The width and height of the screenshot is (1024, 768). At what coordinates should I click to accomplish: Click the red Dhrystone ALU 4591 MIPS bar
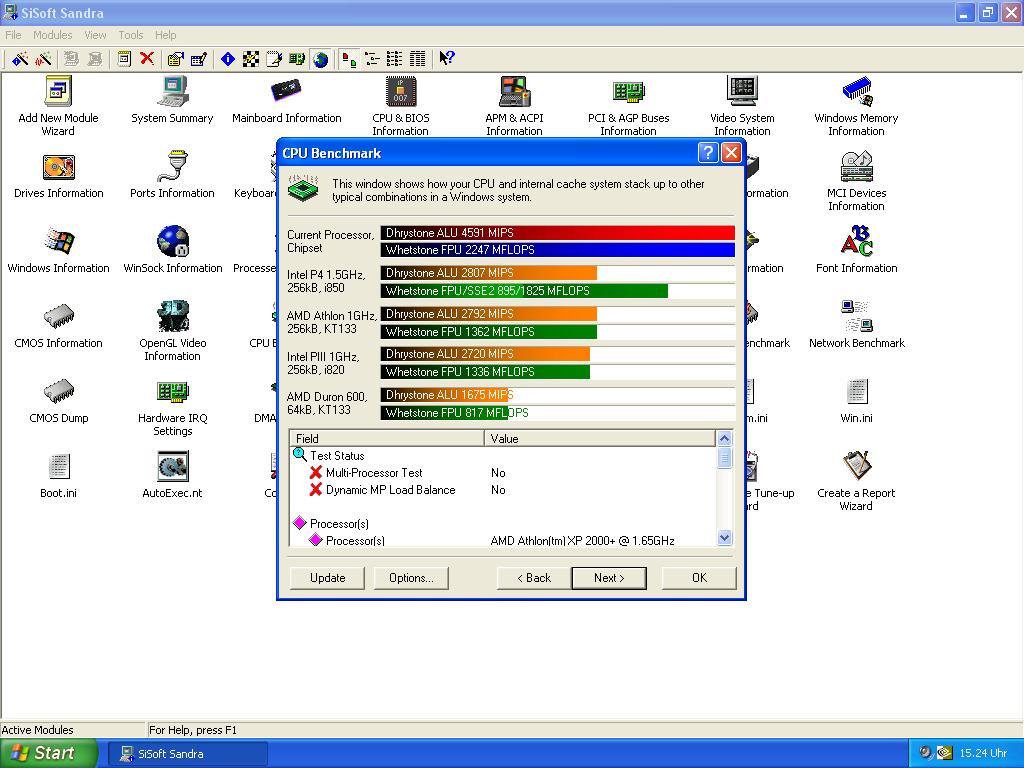557,233
